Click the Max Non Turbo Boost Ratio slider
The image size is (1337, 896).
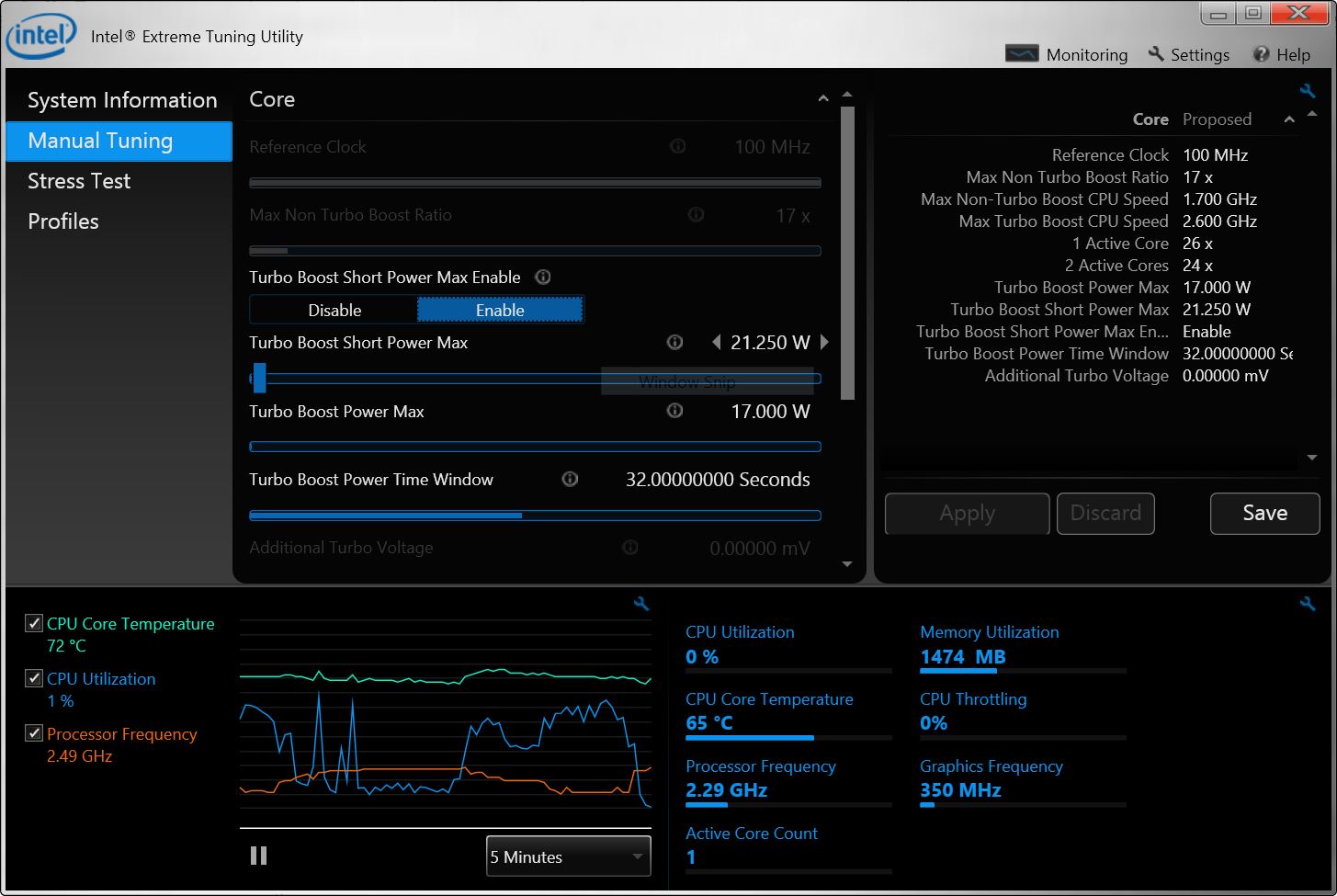click(x=535, y=250)
